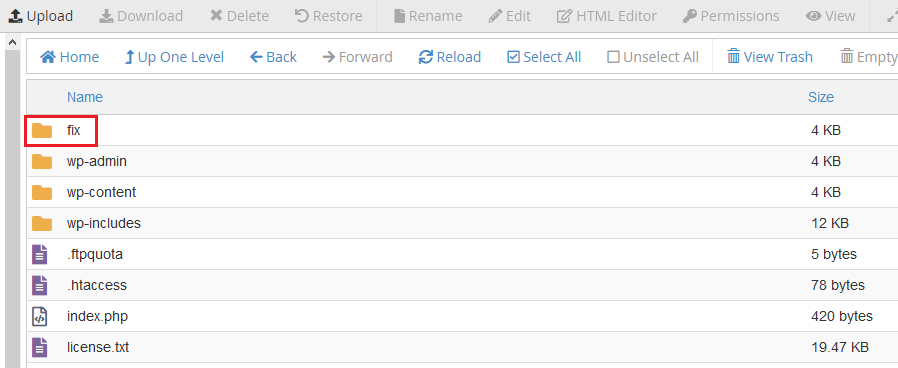
Task: Select the index.php file icon
Action: [x=39, y=316]
